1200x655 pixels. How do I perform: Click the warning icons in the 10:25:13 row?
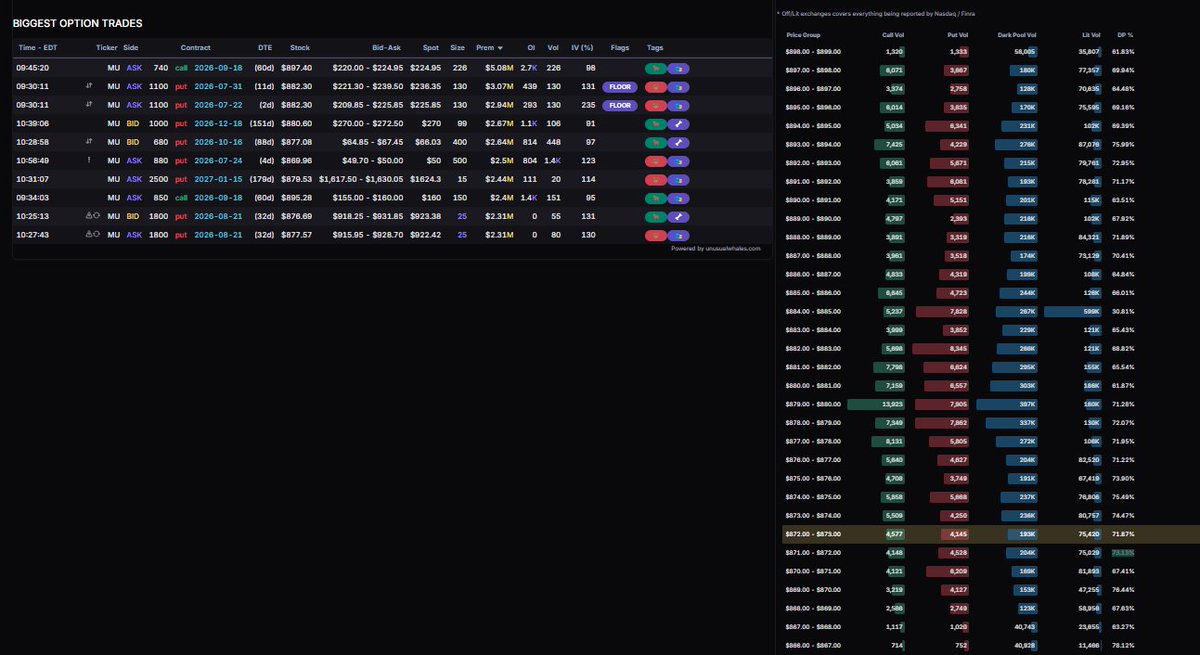point(92,216)
